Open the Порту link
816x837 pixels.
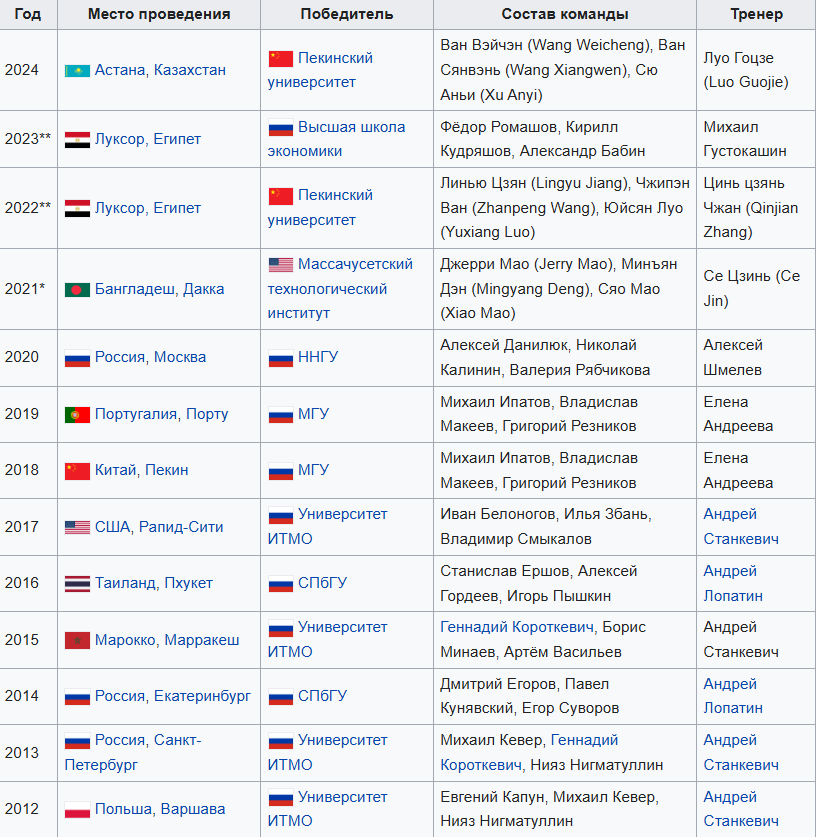tap(207, 414)
